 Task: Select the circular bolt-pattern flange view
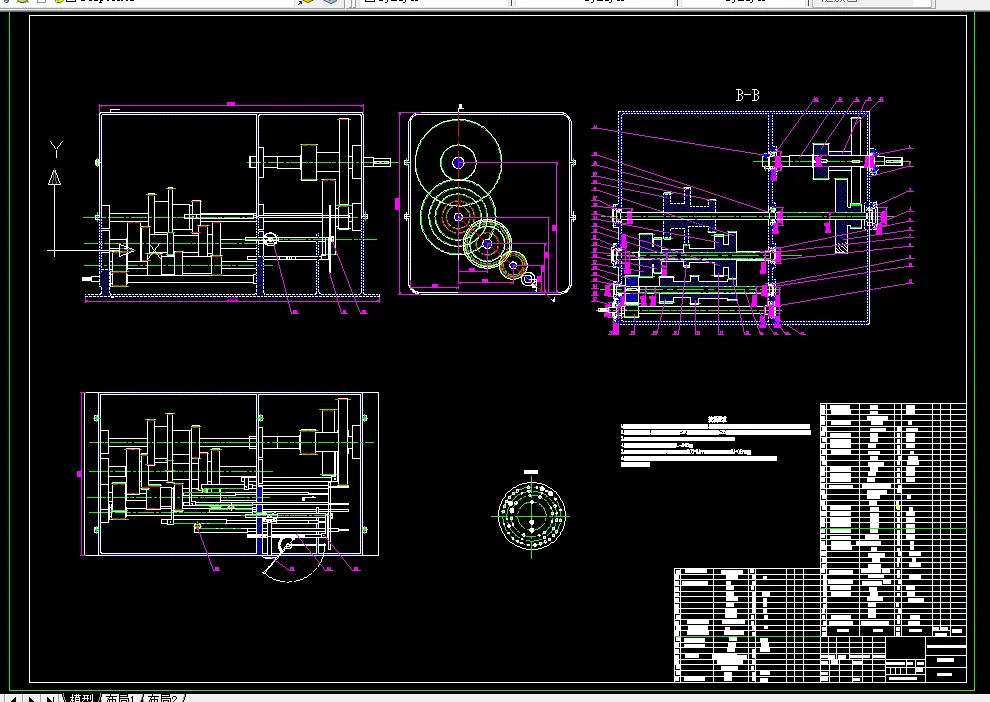click(x=532, y=516)
